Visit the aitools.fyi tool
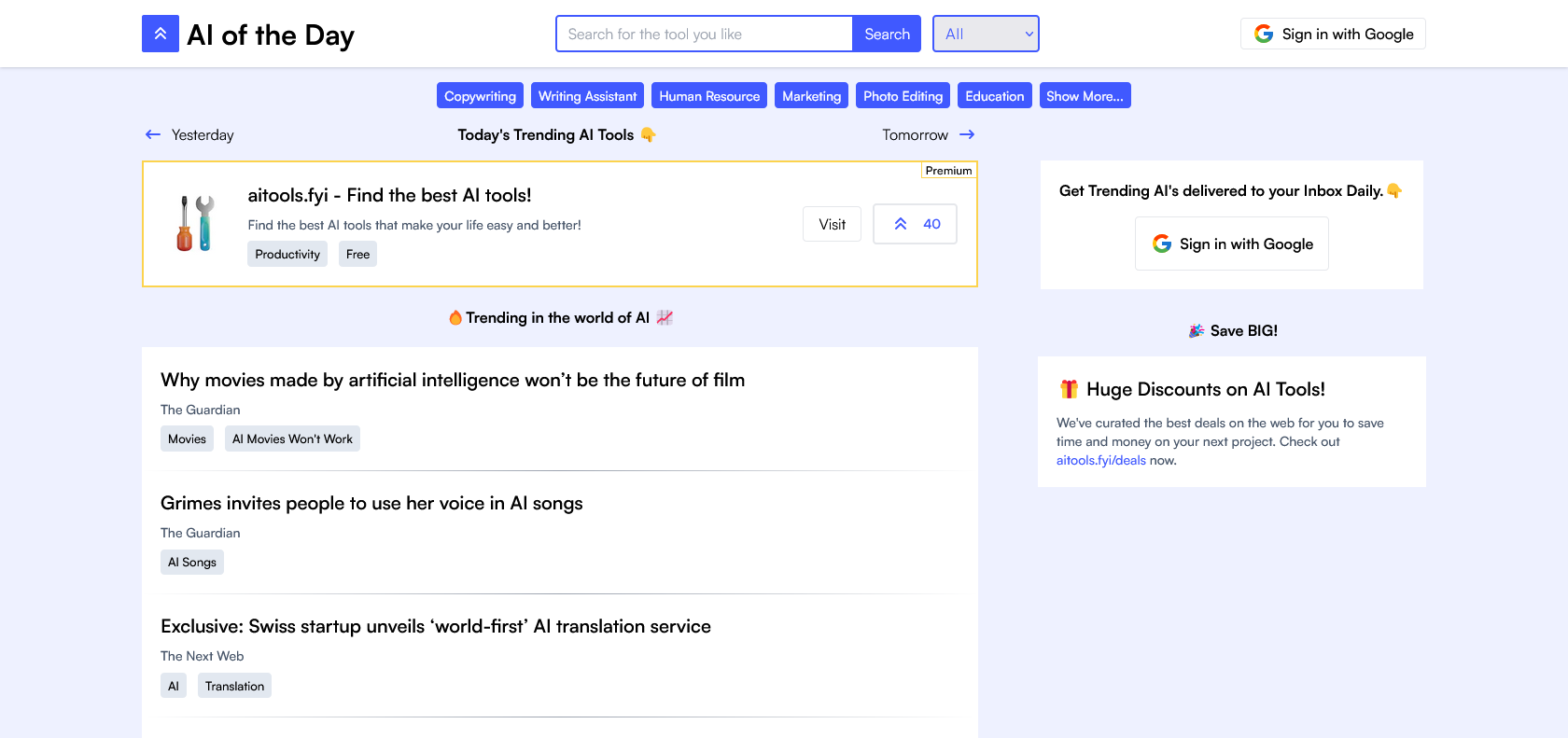Viewport: 1568px width, 738px height. click(x=832, y=224)
